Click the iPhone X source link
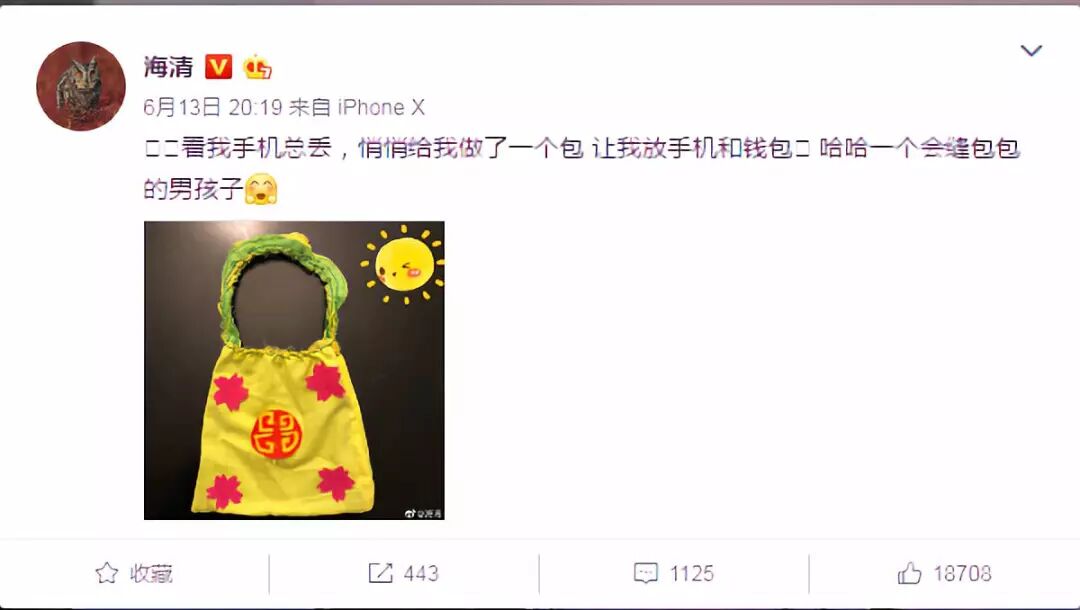Viewport: 1080px width, 610px height. click(x=381, y=107)
